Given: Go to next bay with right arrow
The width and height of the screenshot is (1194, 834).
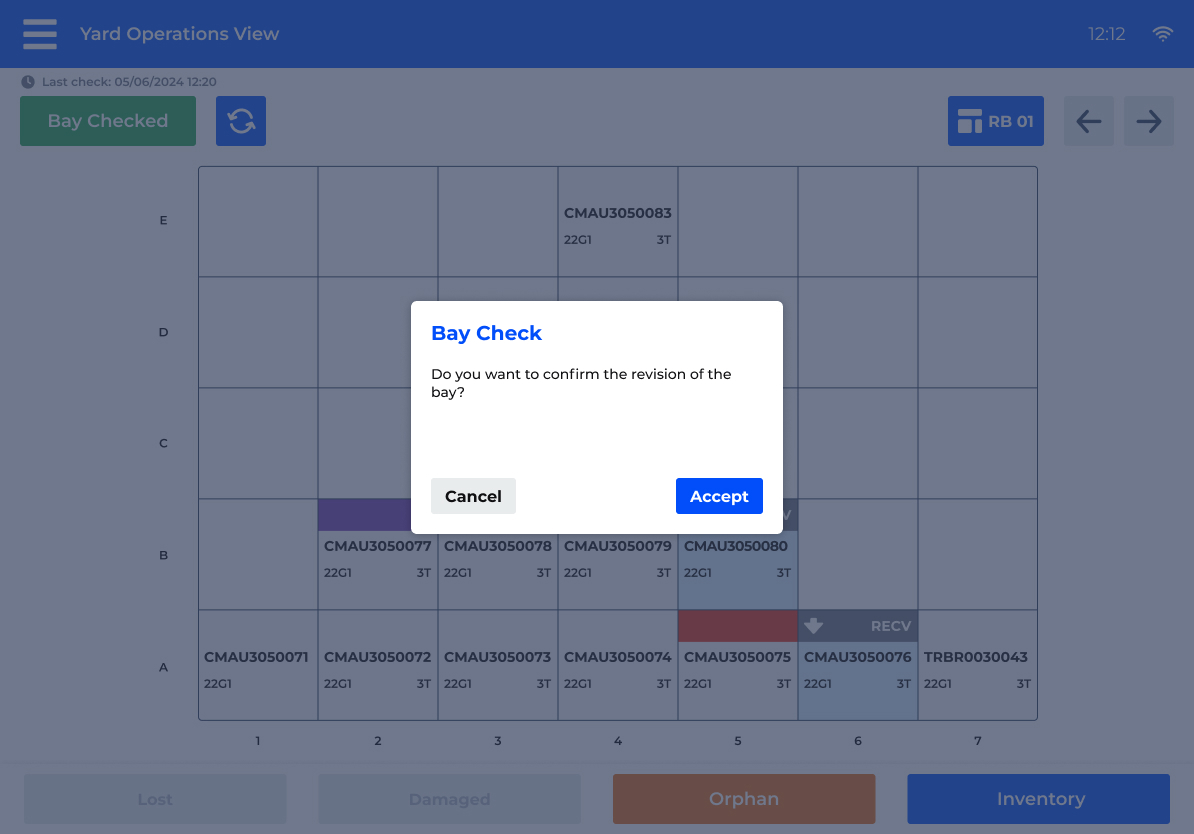Looking at the screenshot, I should 1149,121.
